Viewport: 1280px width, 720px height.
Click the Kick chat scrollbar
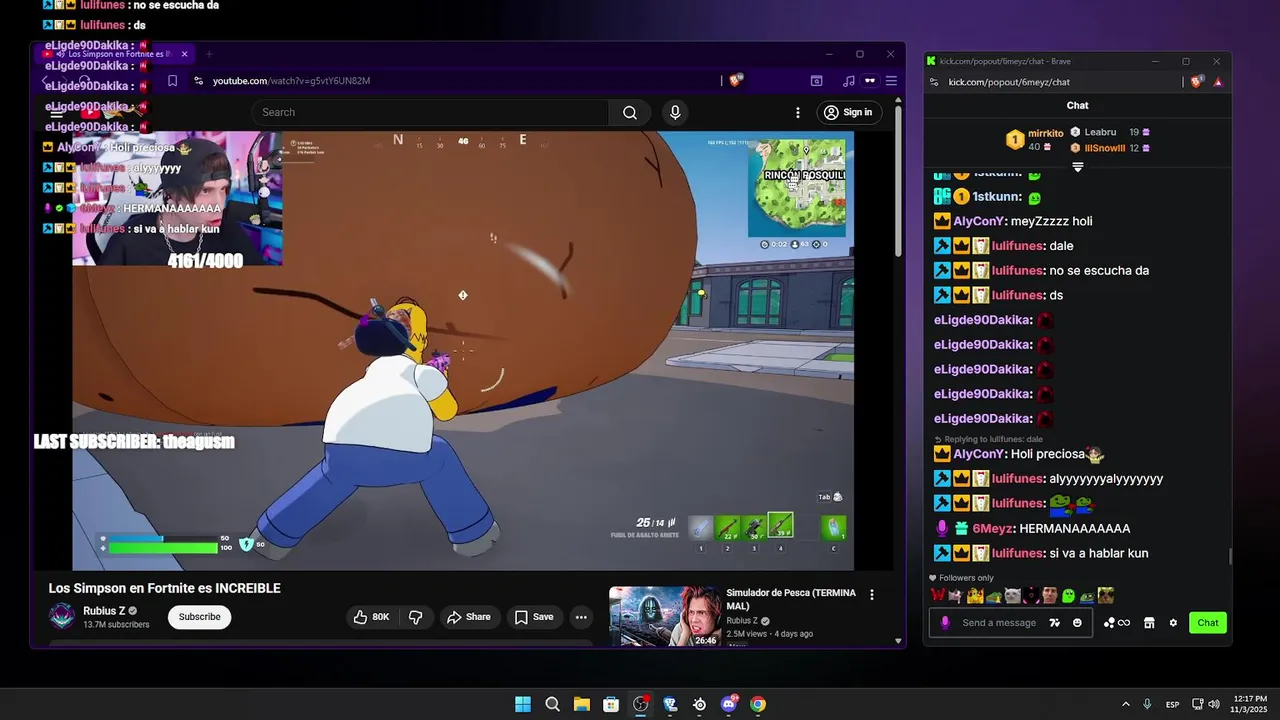(1230, 556)
